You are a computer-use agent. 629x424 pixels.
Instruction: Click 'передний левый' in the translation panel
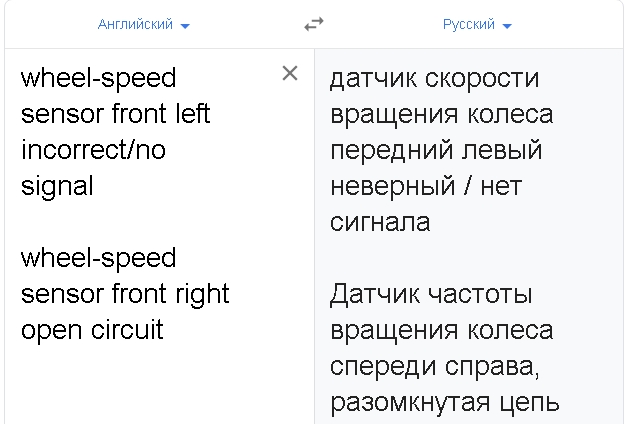click(435, 150)
